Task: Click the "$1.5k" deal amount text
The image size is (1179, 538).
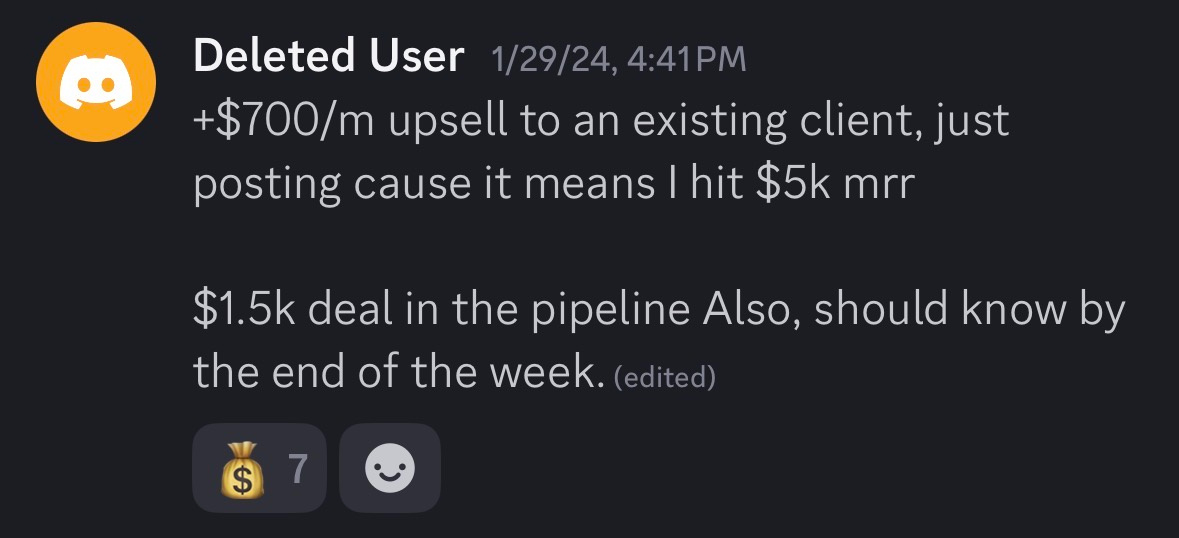Action: [243, 310]
